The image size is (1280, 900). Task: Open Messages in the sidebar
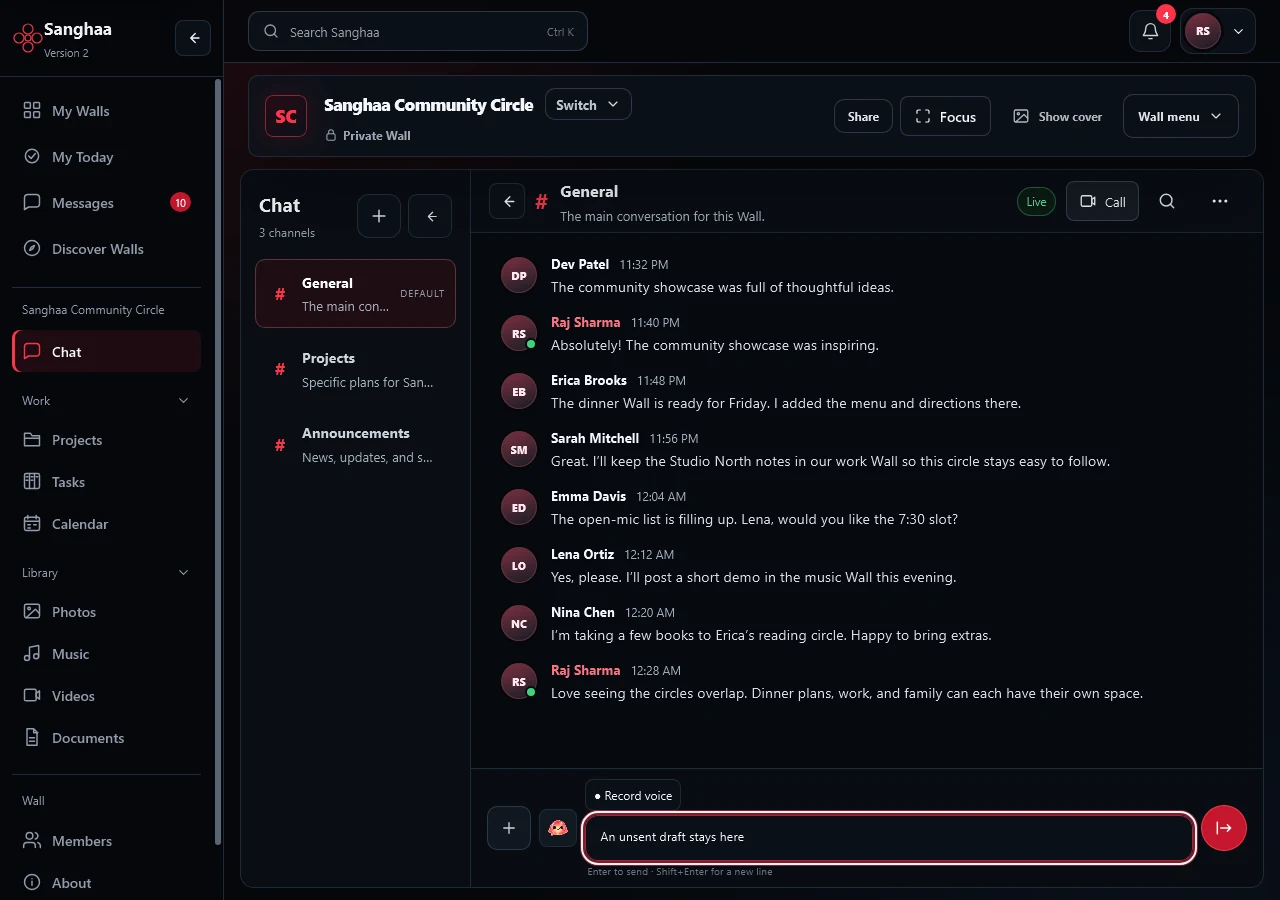(x=106, y=203)
